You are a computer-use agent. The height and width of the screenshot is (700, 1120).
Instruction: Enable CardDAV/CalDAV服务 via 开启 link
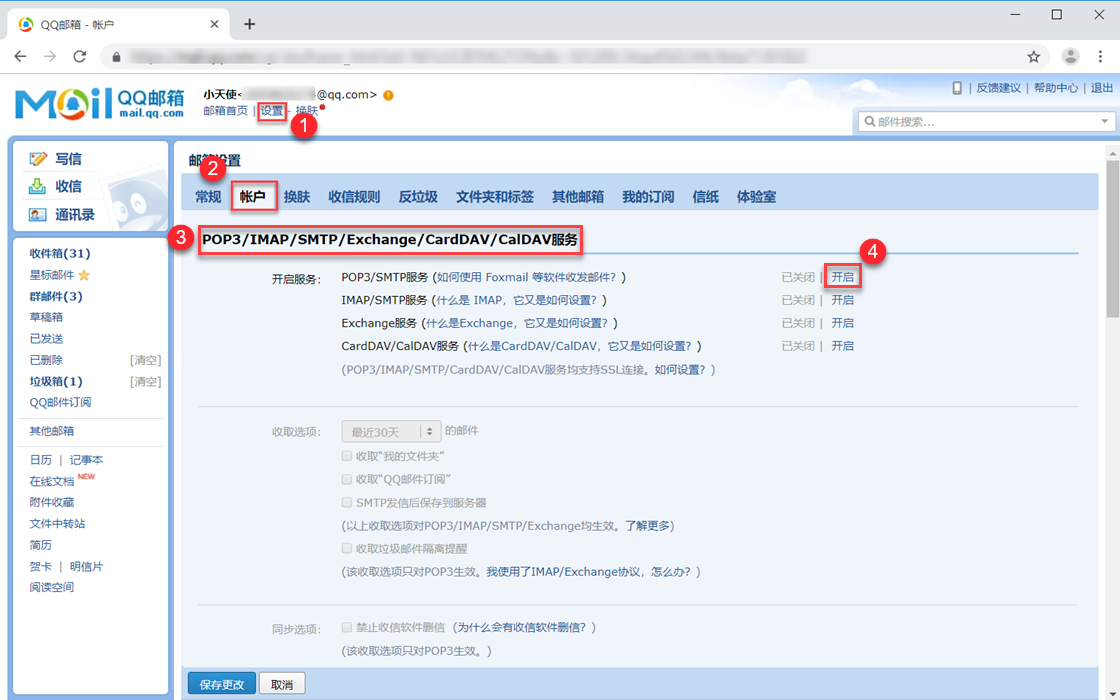click(843, 346)
